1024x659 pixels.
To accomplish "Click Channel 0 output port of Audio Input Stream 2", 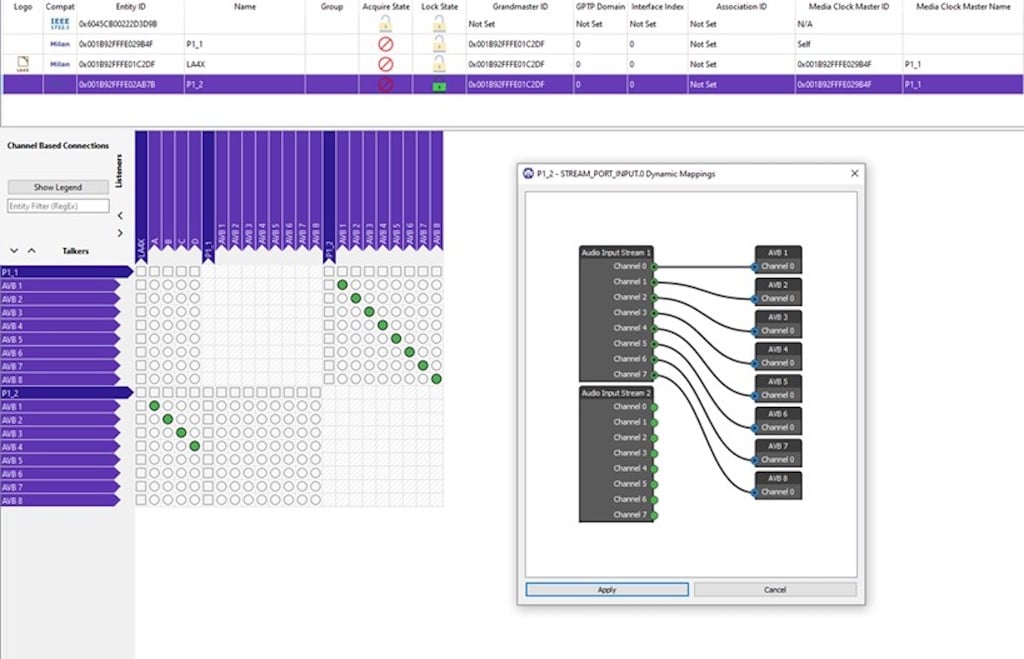I will click(654, 407).
